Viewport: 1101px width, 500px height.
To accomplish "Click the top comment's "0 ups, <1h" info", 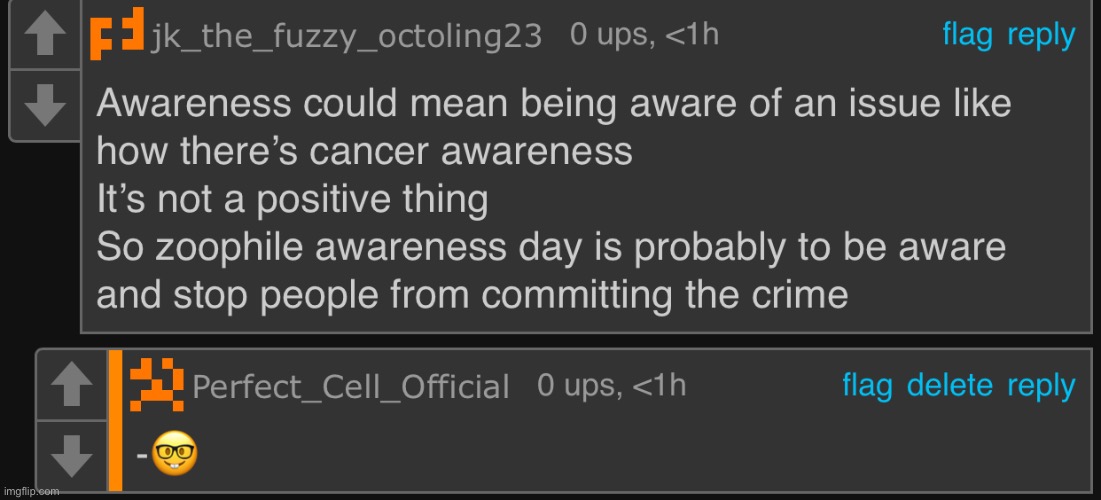I will tap(644, 35).
